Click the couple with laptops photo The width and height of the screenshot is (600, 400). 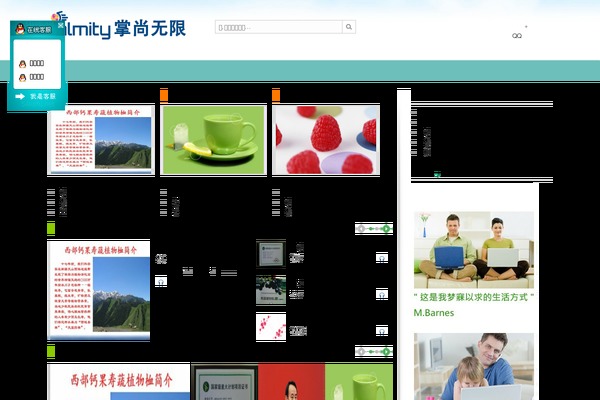click(474, 250)
